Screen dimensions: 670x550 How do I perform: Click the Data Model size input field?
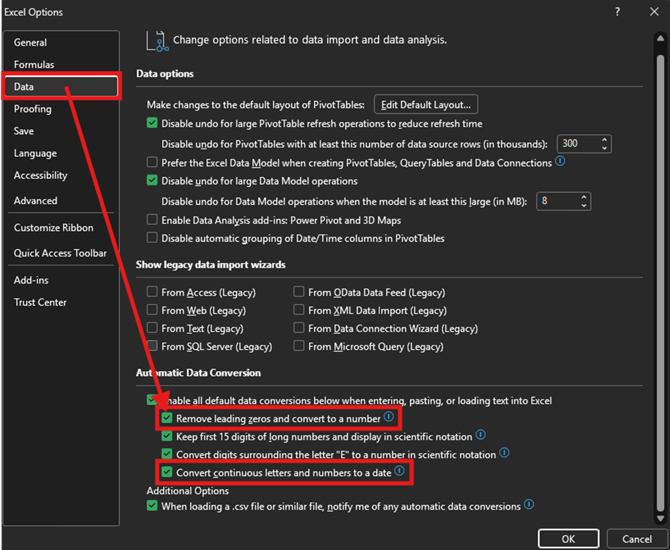(x=555, y=201)
